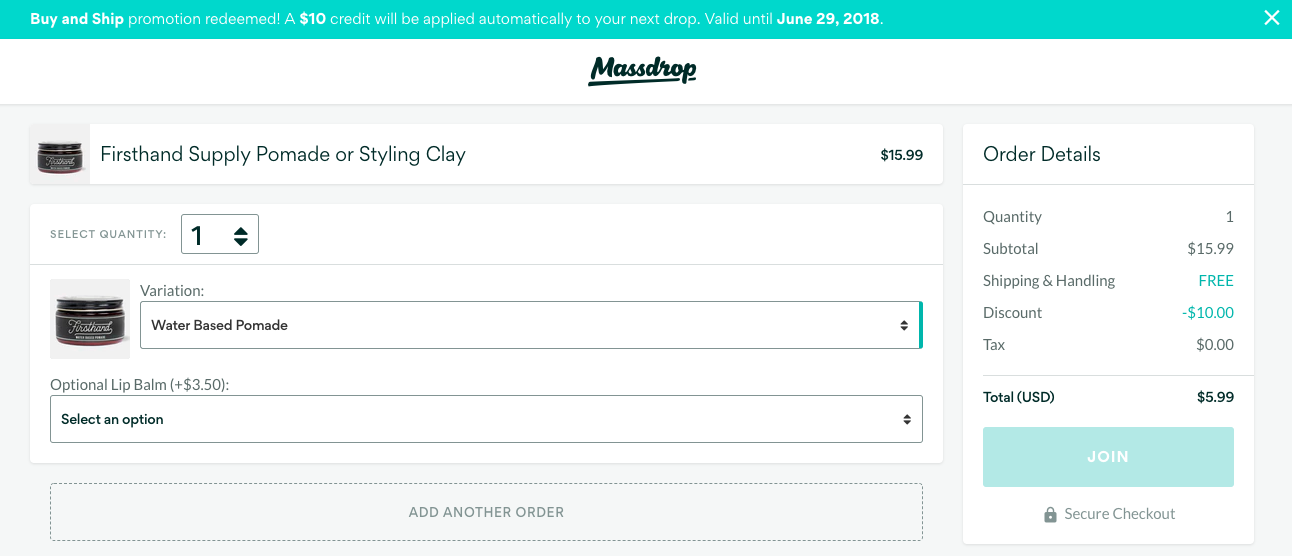Click the lock icon beside Secure Checkout

[x=1050, y=515]
